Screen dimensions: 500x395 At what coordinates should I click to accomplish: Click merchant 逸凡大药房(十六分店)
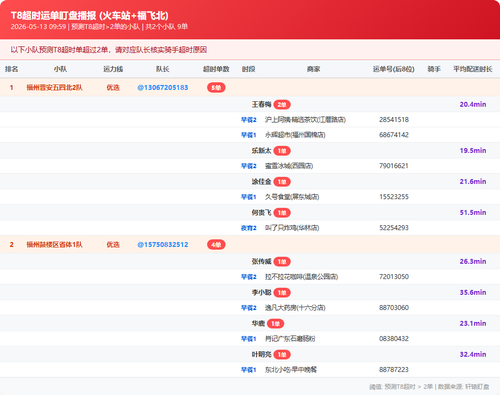point(295,308)
